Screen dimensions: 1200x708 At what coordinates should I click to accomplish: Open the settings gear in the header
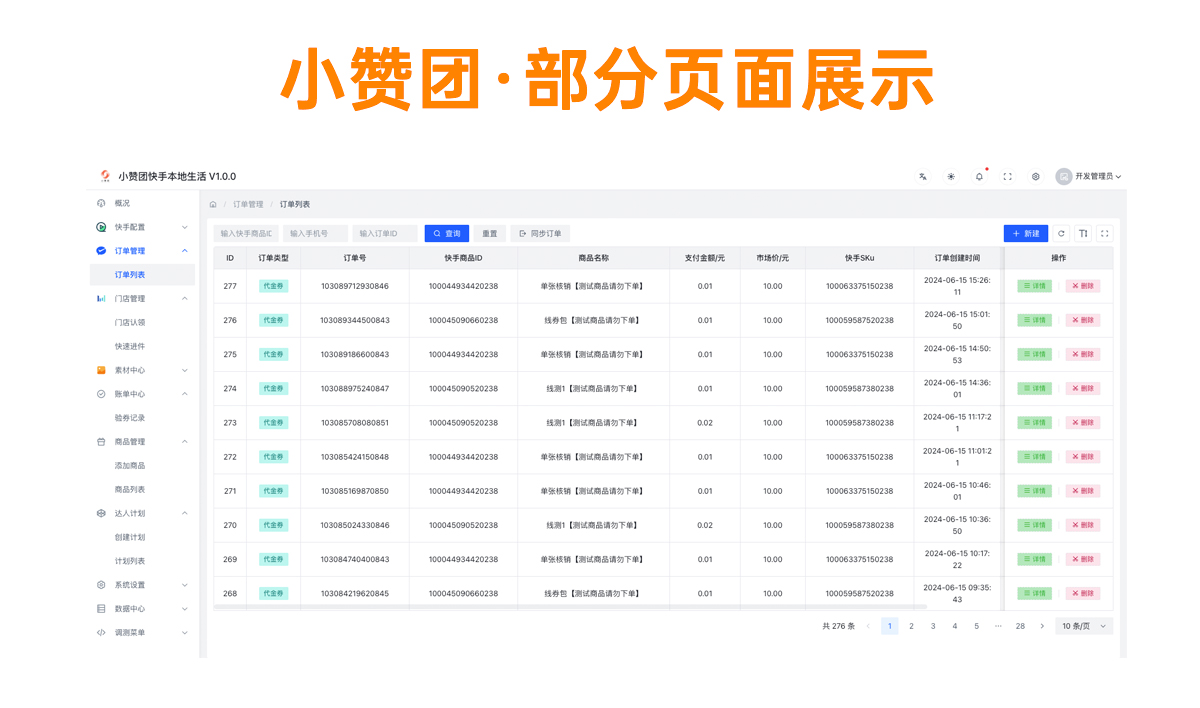1035,176
